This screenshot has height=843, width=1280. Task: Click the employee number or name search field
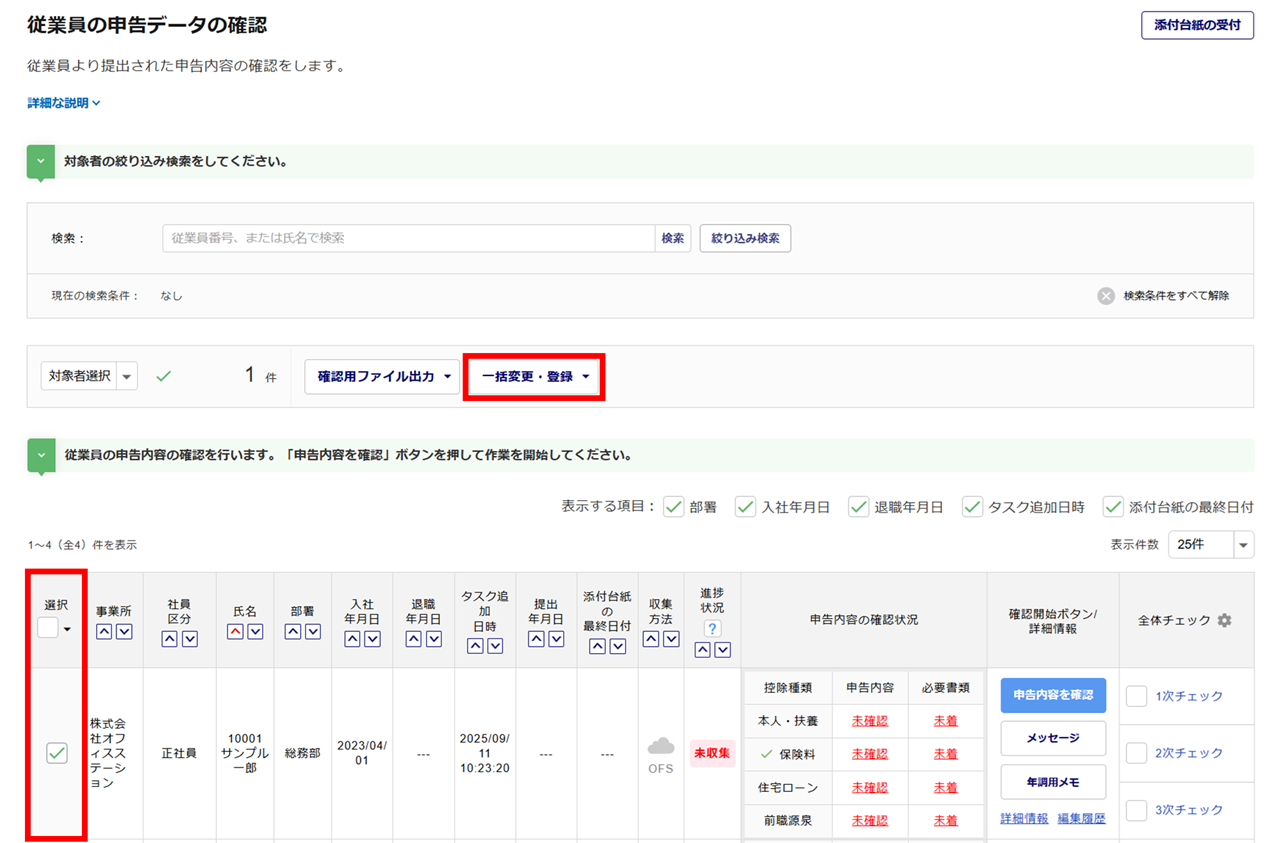pos(408,238)
